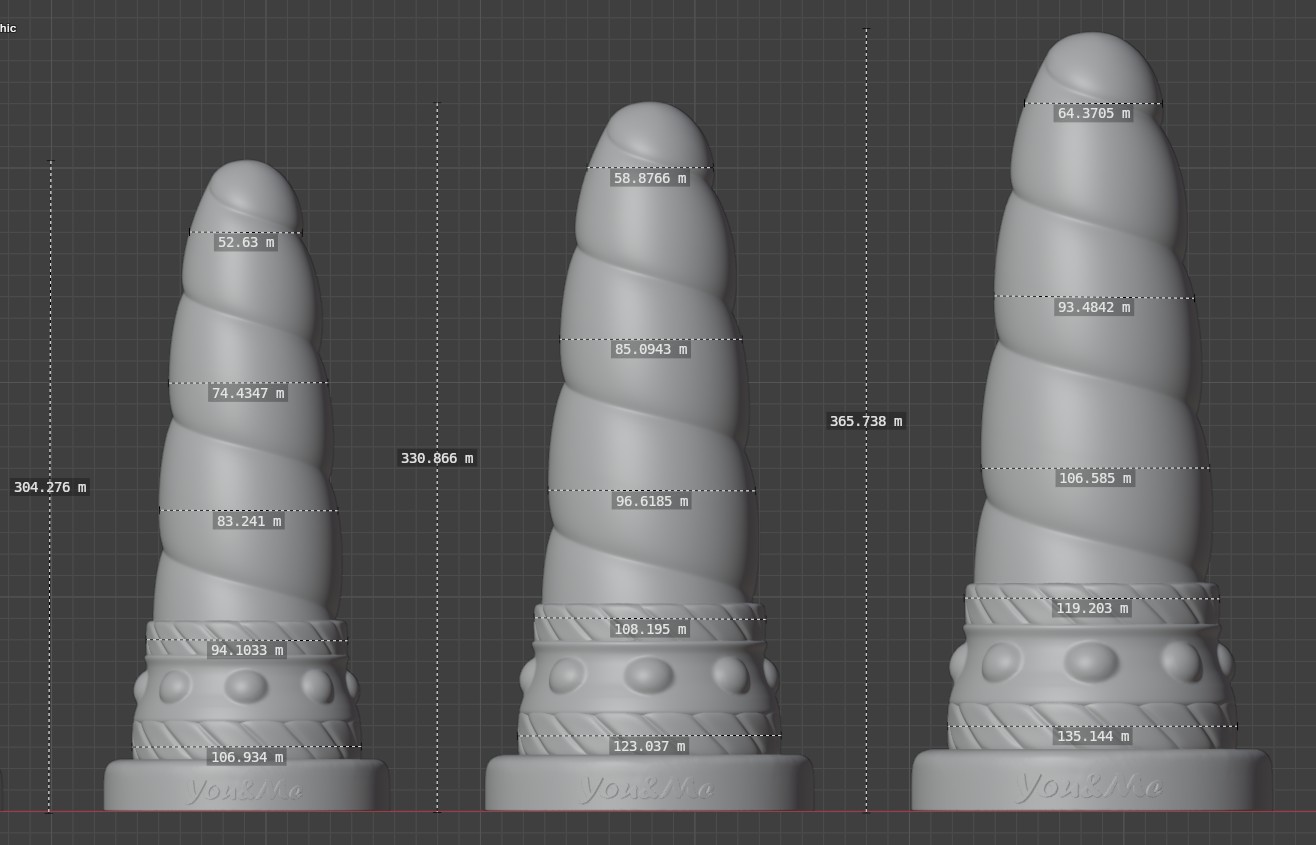Pick the 96.6185 m measurement label

(650, 501)
